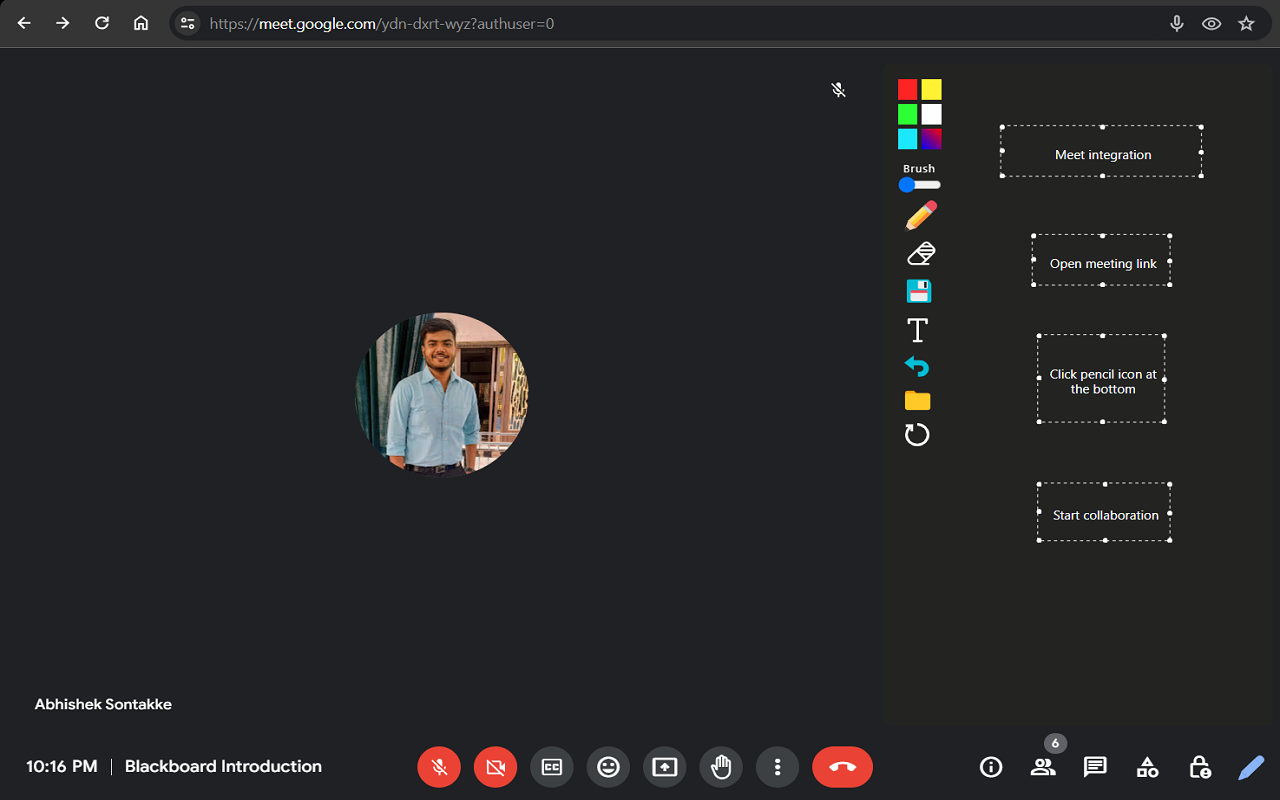
Task: Select the Text tool
Action: pyautogui.click(x=917, y=330)
